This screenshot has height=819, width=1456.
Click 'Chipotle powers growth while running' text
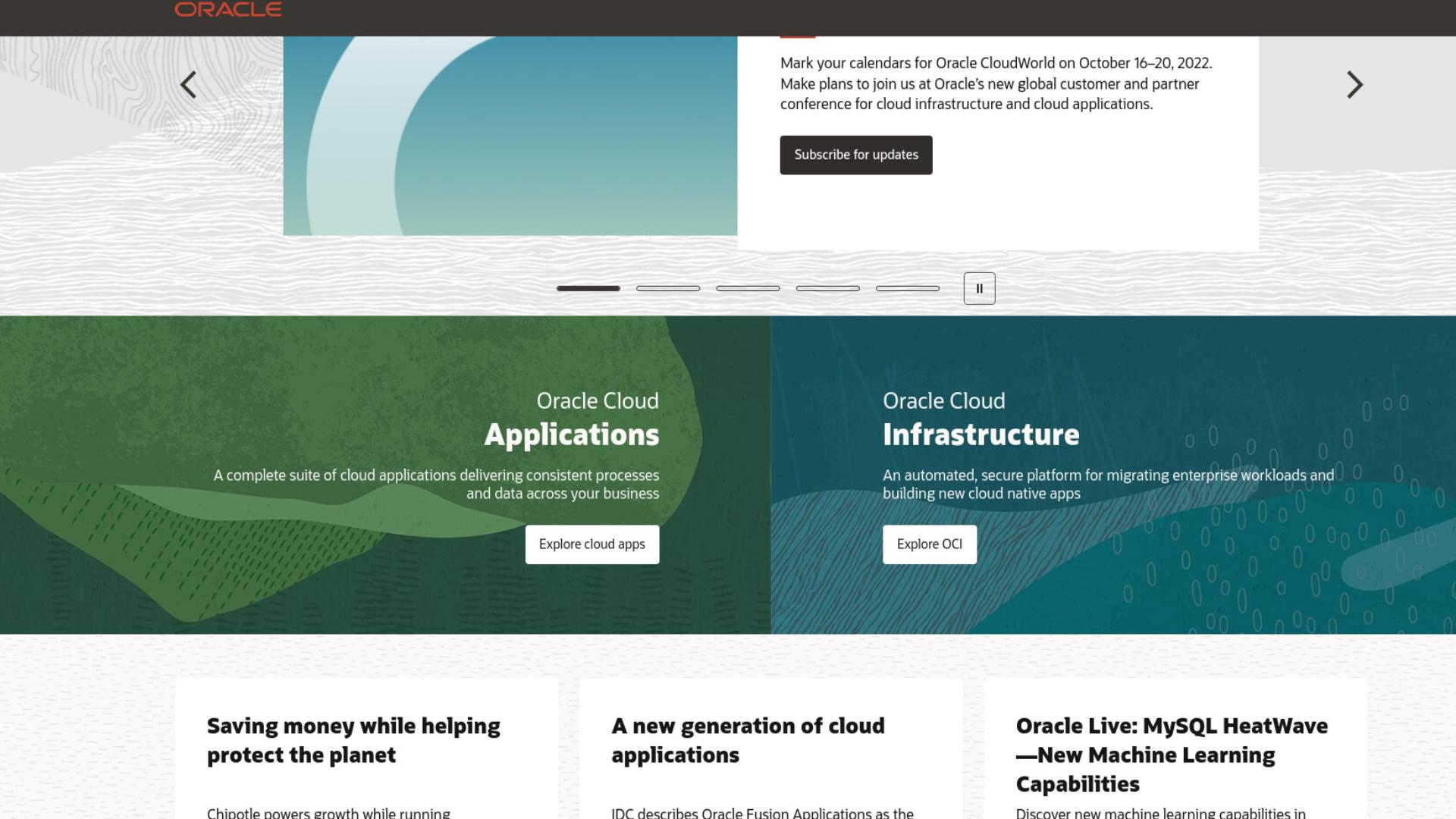(328, 813)
